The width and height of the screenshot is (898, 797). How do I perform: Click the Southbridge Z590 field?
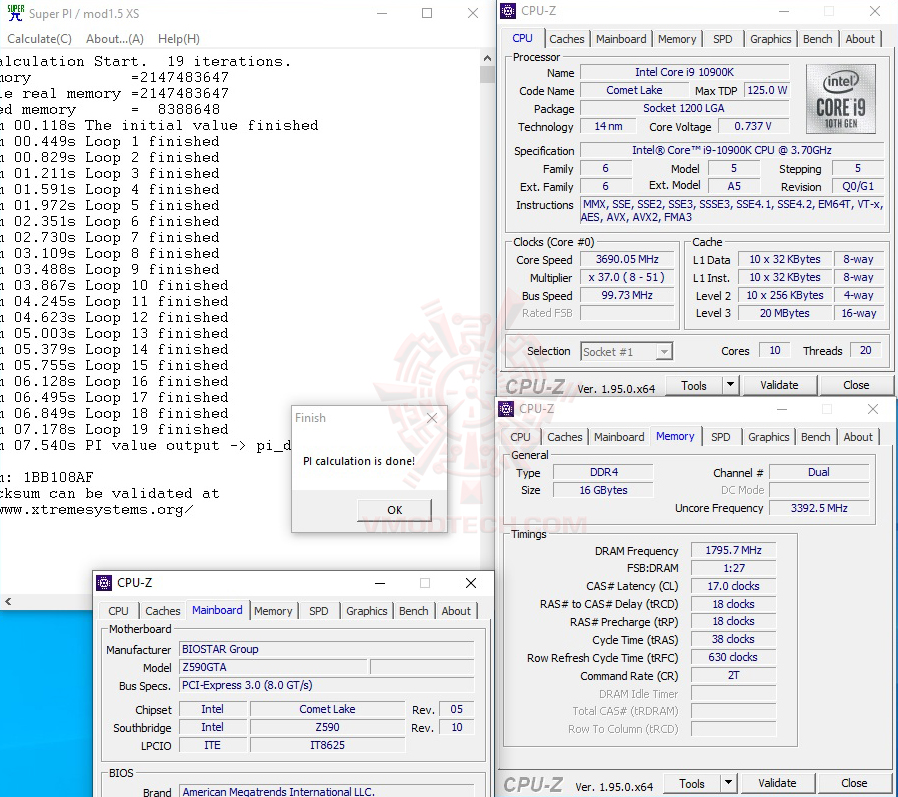click(x=327, y=727)
